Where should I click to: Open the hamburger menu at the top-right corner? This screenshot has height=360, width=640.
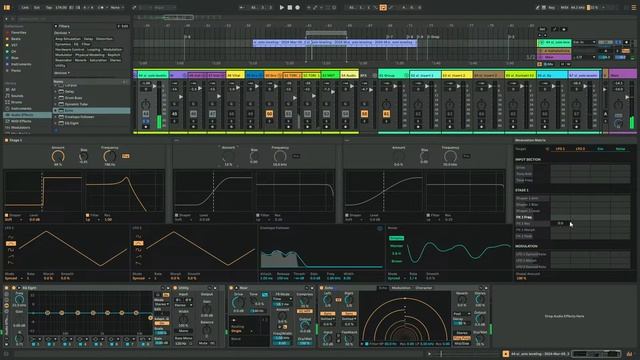[633, 7]
